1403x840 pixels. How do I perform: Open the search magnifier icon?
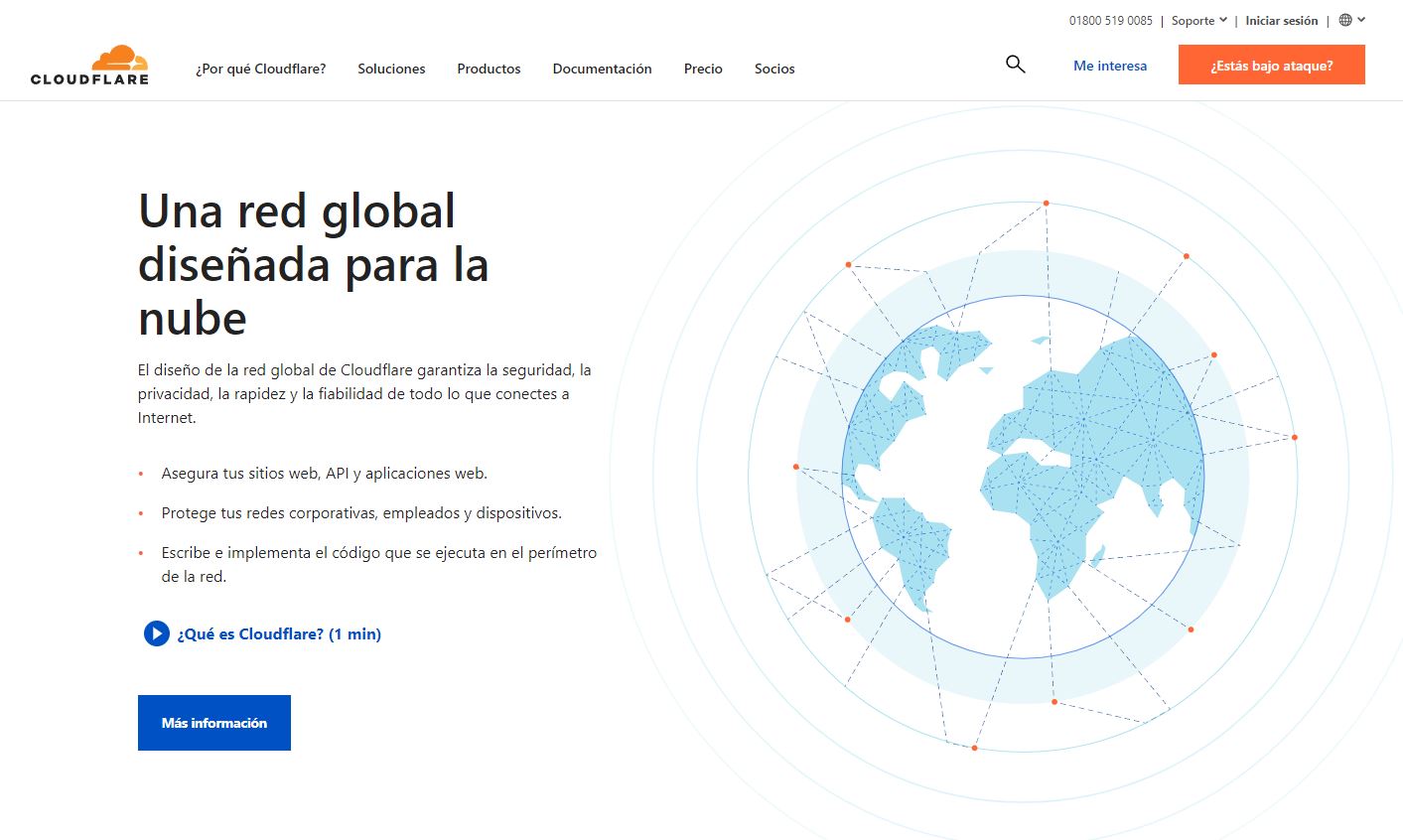1015,65
